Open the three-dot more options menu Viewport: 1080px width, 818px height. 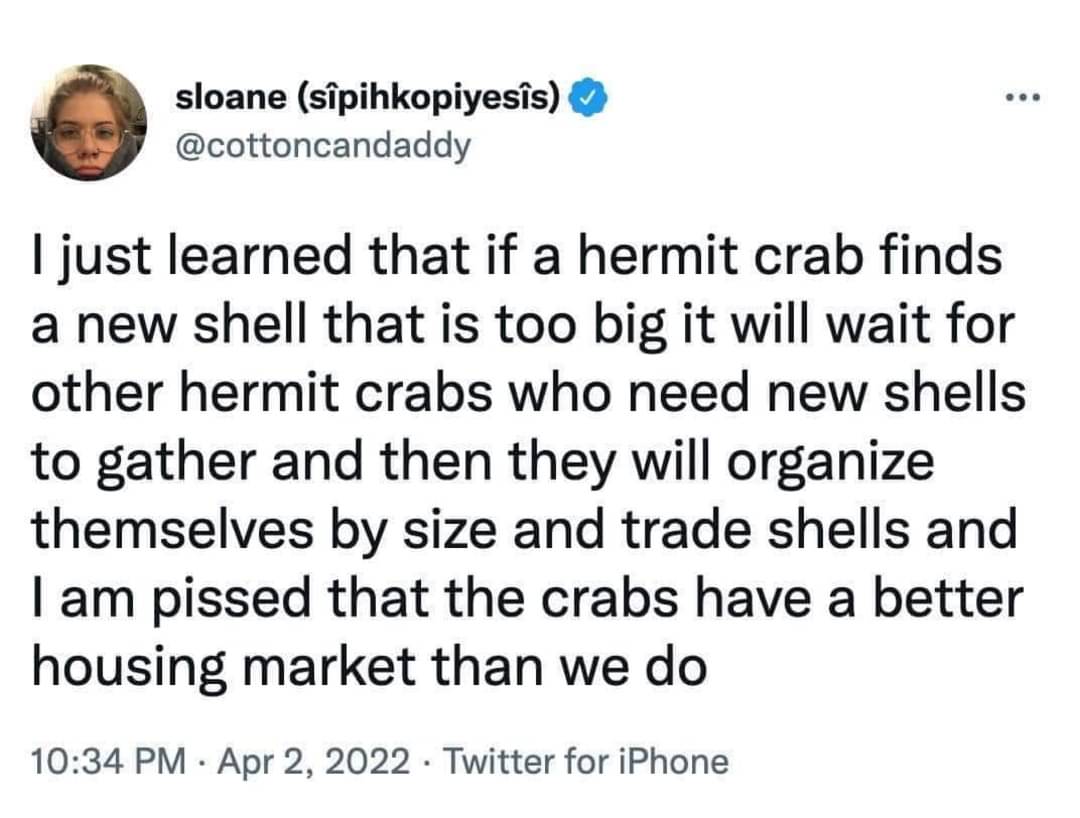1024,99
